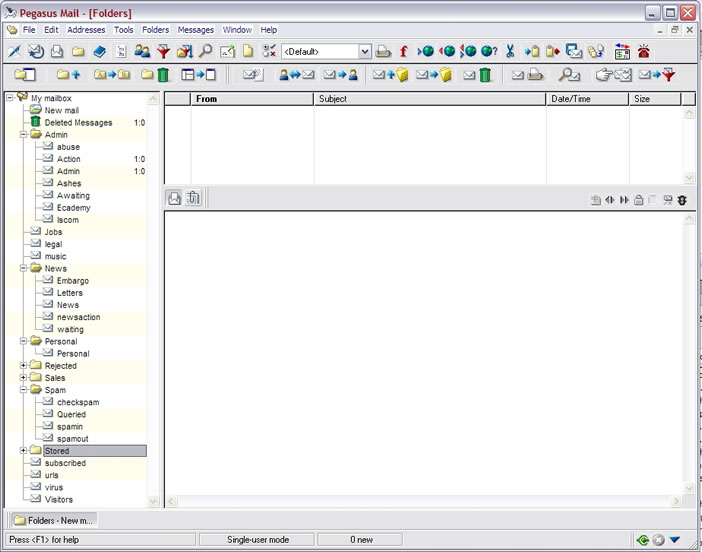Open the File menu
Screen dimensions: 702x552
click(x=29, y=30)
